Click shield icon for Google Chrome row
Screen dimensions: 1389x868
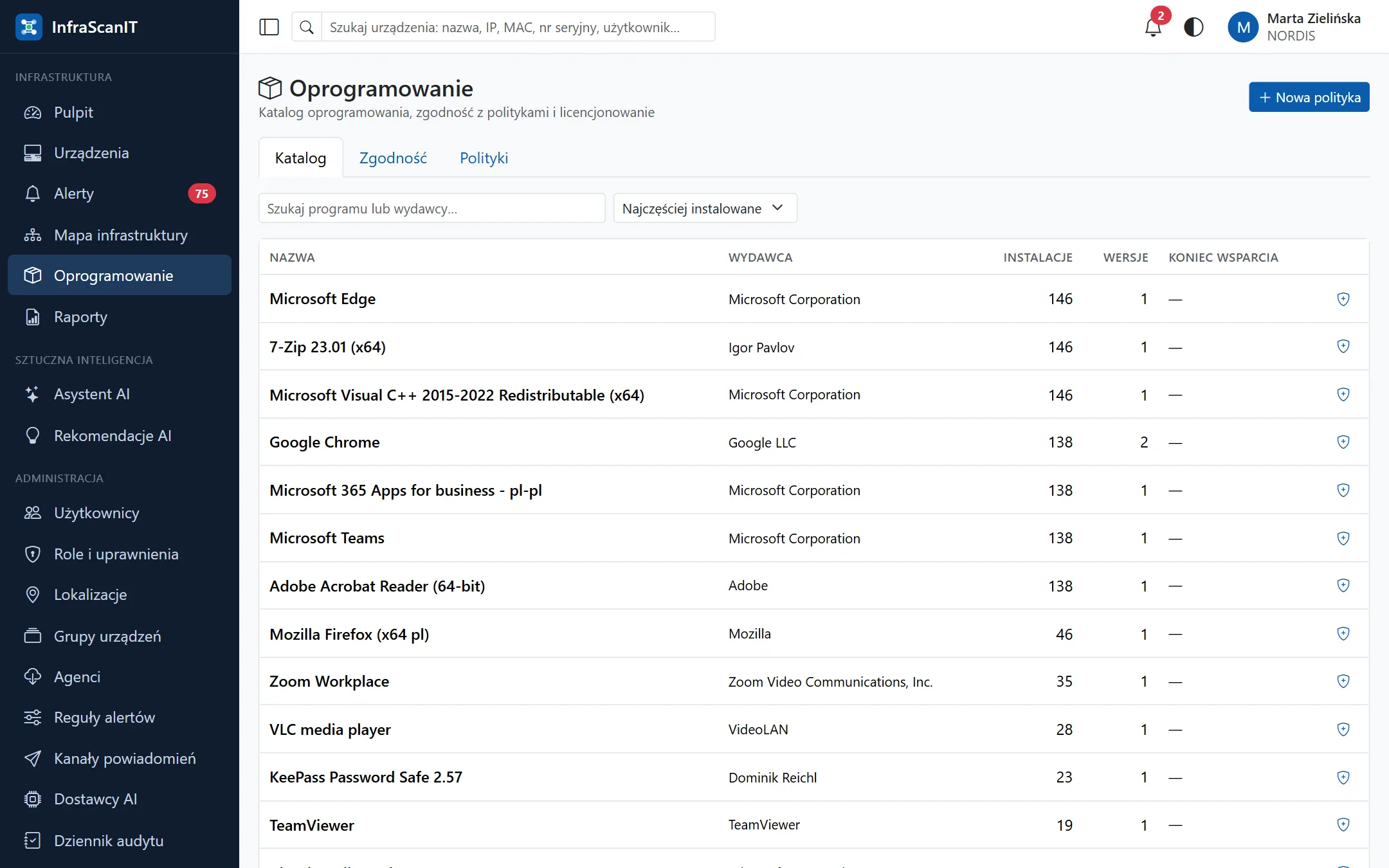click(x=1343, y=442)
